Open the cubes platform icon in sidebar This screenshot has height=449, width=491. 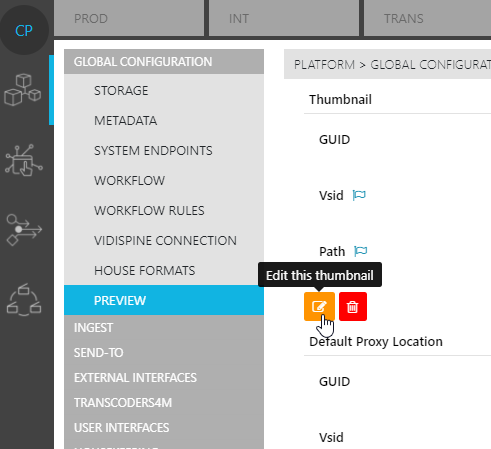[23, 90]
